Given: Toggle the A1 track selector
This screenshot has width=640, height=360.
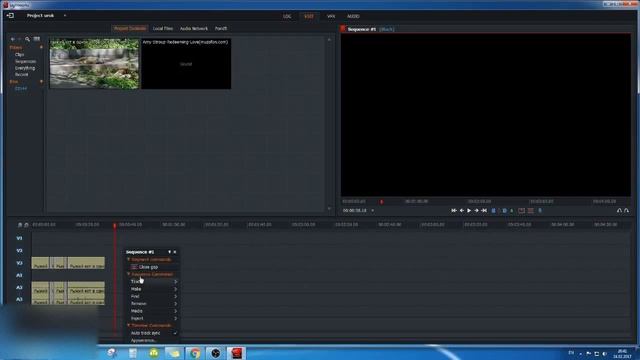Looking at the screenshot, I should point(19,276).
